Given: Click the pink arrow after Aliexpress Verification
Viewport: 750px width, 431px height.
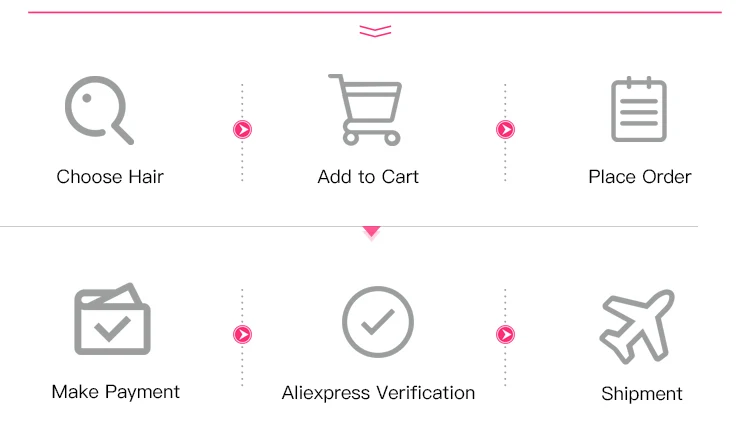Looking at the screenshot, I should pyautogui.click(x=505, y=334).
